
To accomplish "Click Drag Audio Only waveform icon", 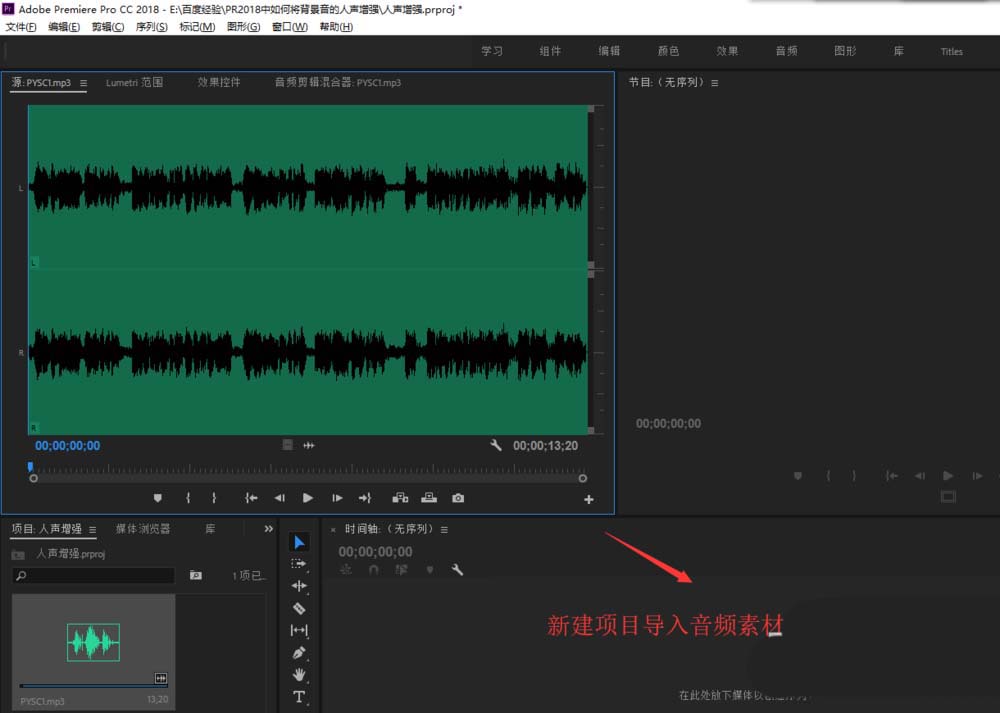I will tap(309, 445).
